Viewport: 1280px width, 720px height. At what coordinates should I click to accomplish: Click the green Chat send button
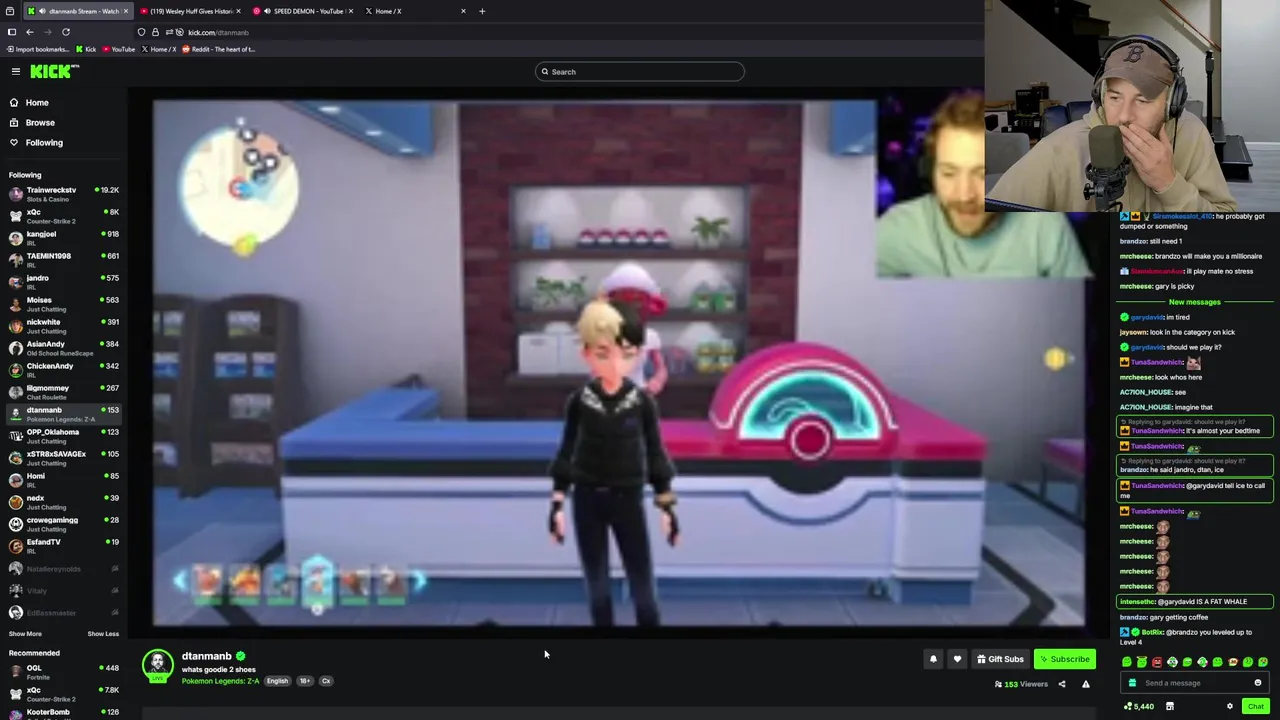(1255, 706)
